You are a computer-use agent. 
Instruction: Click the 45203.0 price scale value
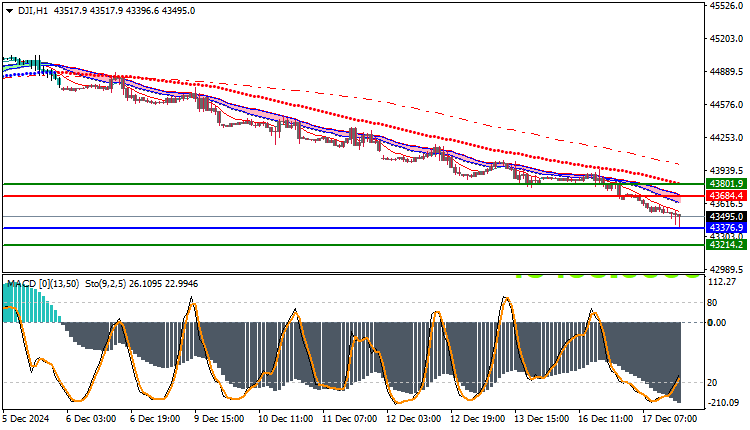pyautogui.click(x=727, y=38)
